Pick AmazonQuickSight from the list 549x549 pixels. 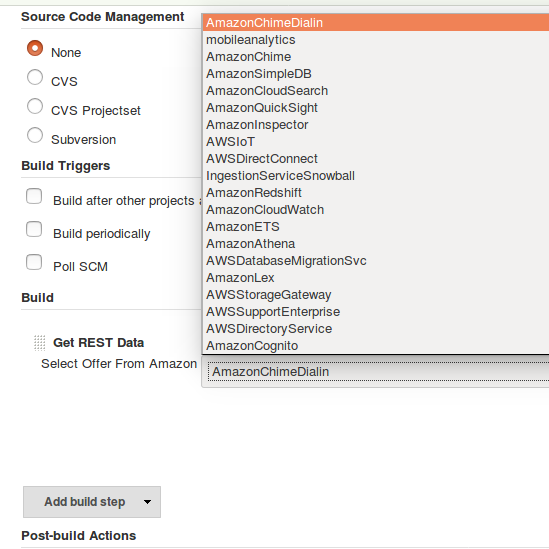tap(376, 108)
